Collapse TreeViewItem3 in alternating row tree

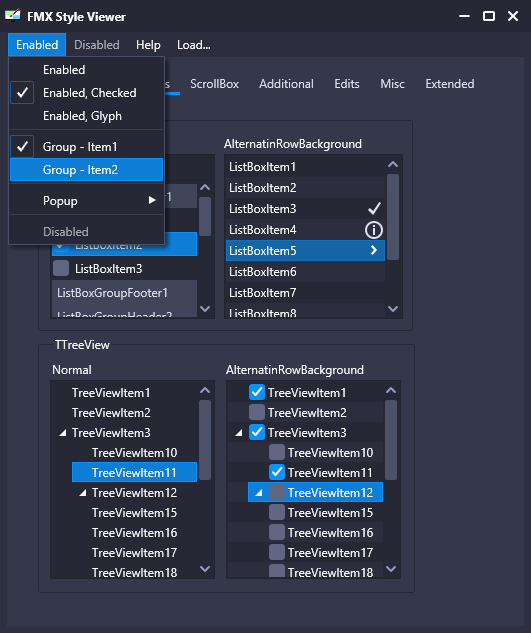(239, 433)
